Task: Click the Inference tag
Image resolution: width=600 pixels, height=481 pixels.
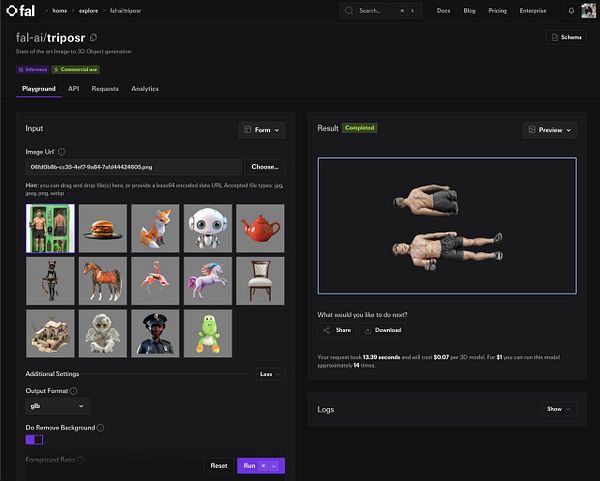Action: tap(33, 70)
